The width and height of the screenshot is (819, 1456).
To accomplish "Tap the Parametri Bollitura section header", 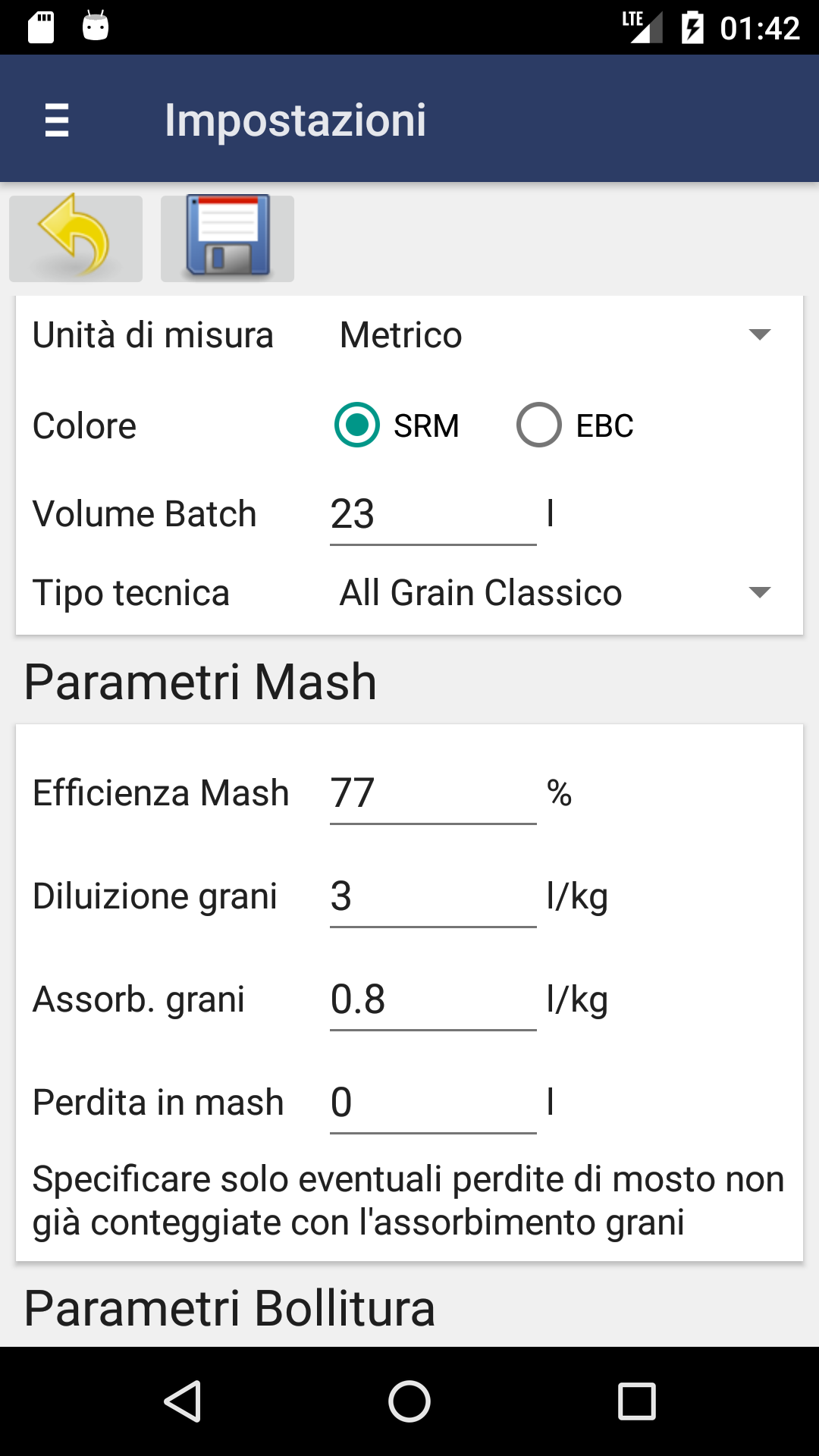I will pyautogui.click(x=230, y=1309).
